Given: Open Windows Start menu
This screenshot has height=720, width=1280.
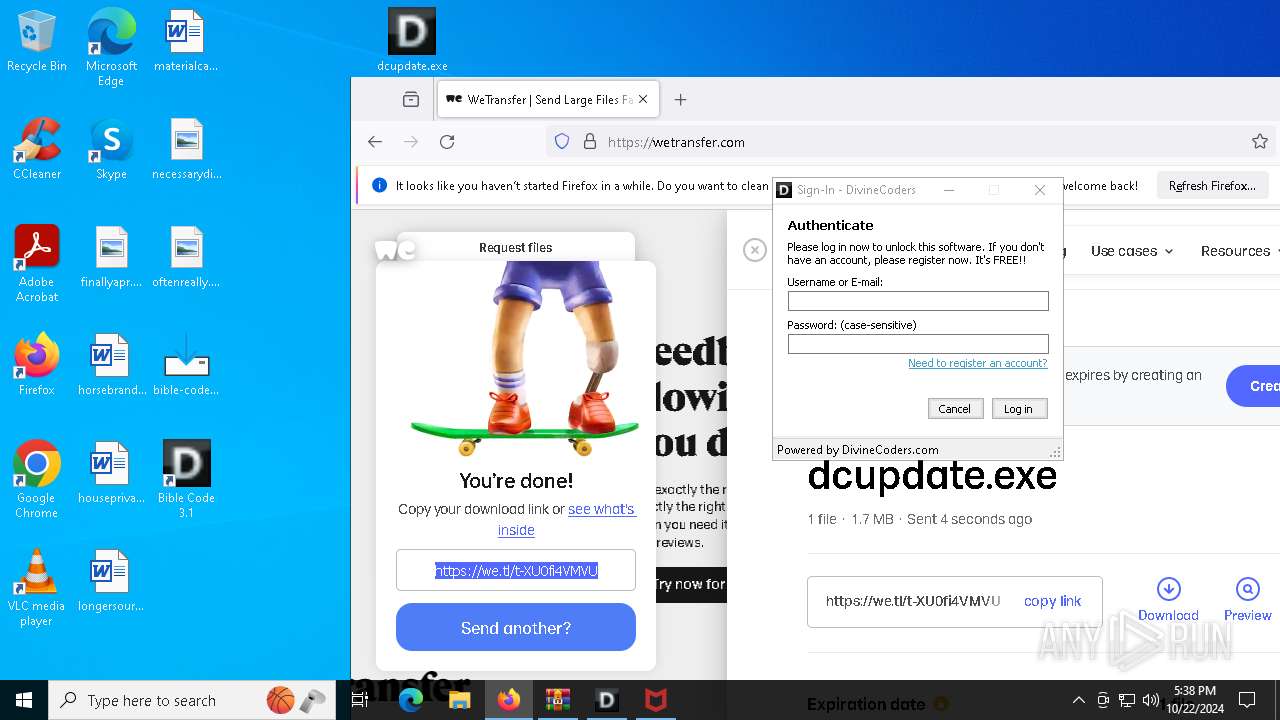Looking at the screenshot, I should 24,700.
